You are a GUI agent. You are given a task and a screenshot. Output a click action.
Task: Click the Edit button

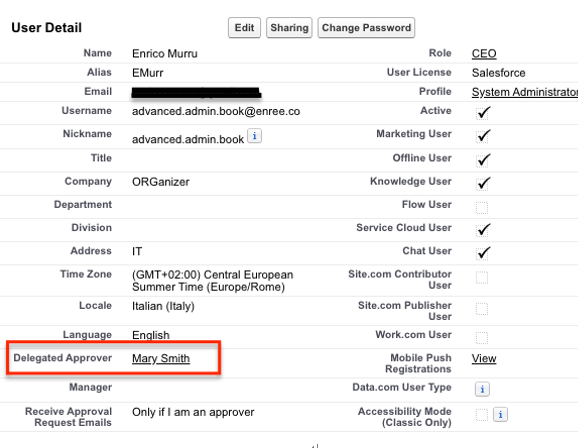pos(244,28)
